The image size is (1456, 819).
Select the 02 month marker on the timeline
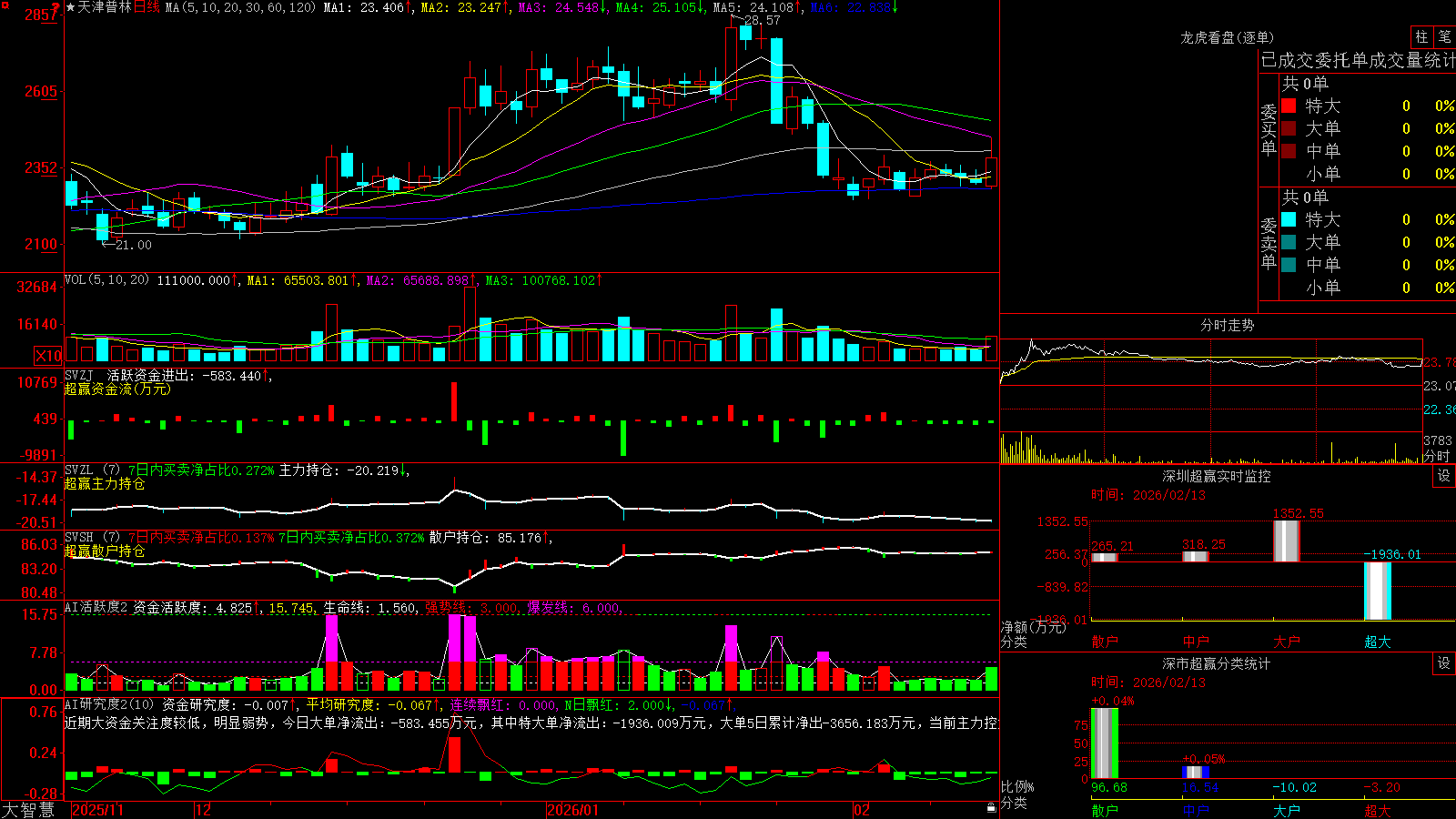(x=862, y=810)
